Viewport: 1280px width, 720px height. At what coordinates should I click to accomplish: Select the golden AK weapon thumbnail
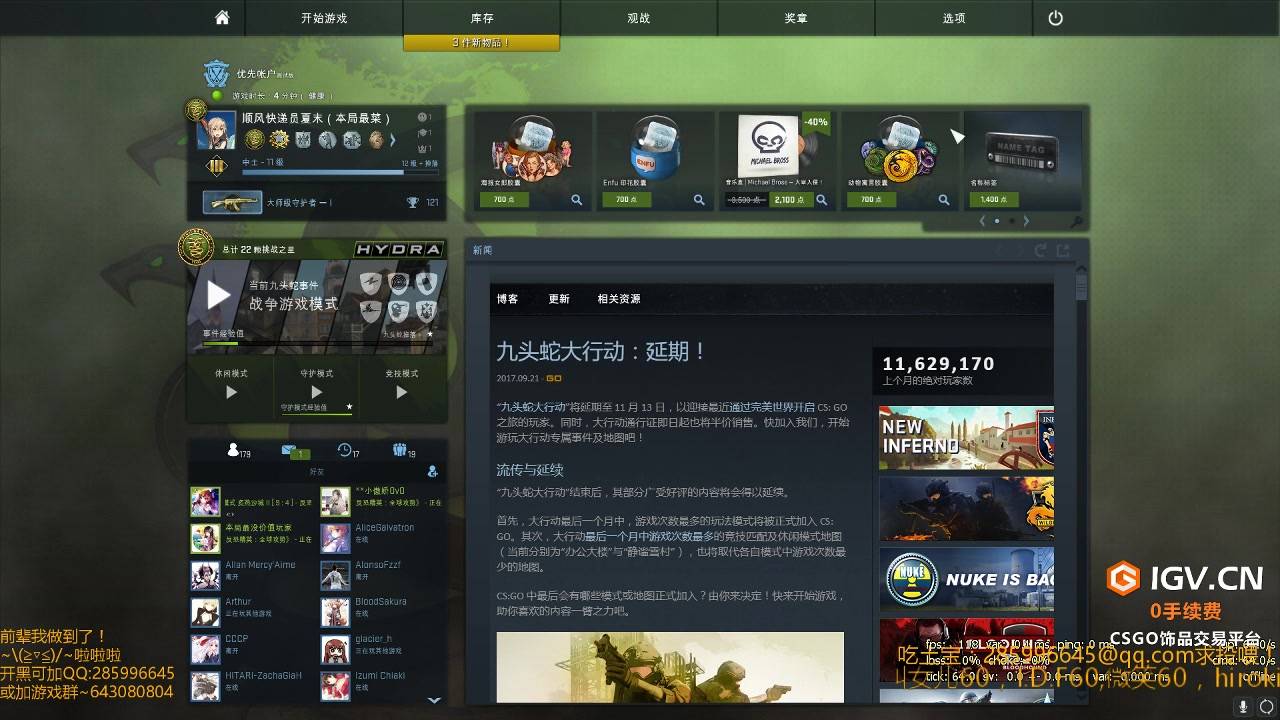coord(232,202)
